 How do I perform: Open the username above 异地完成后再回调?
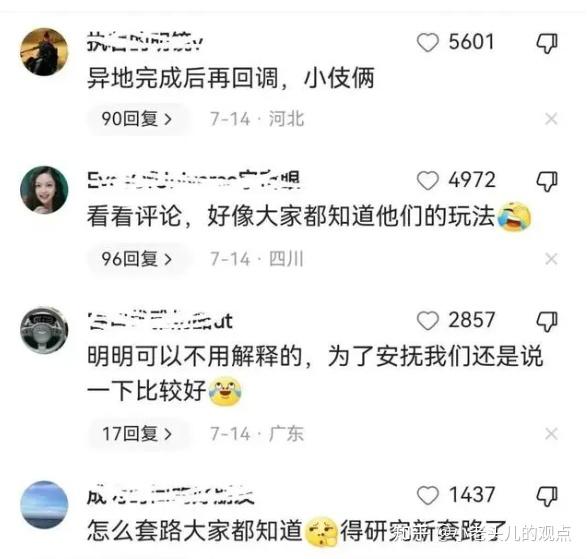145,42
